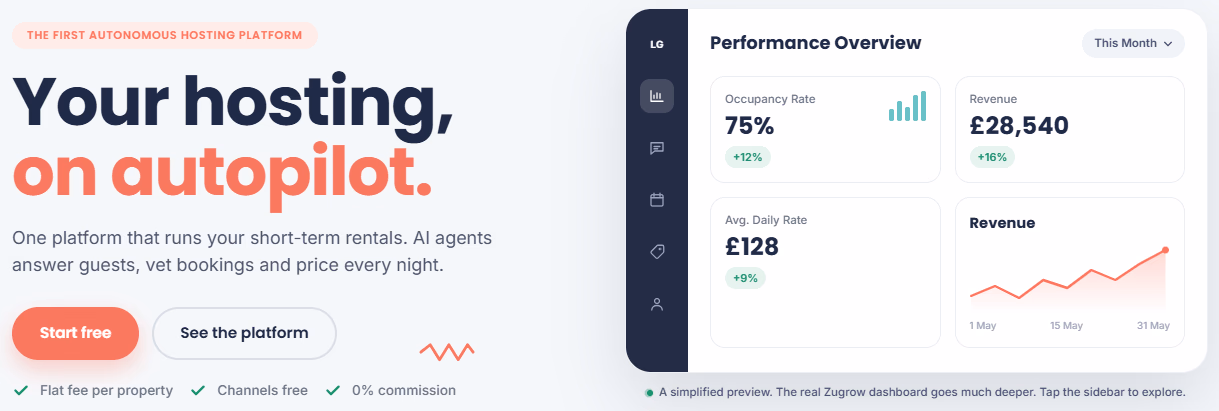Open the analytics bar chart sidebar icon
1219x411 pixels.
[657, 96]
